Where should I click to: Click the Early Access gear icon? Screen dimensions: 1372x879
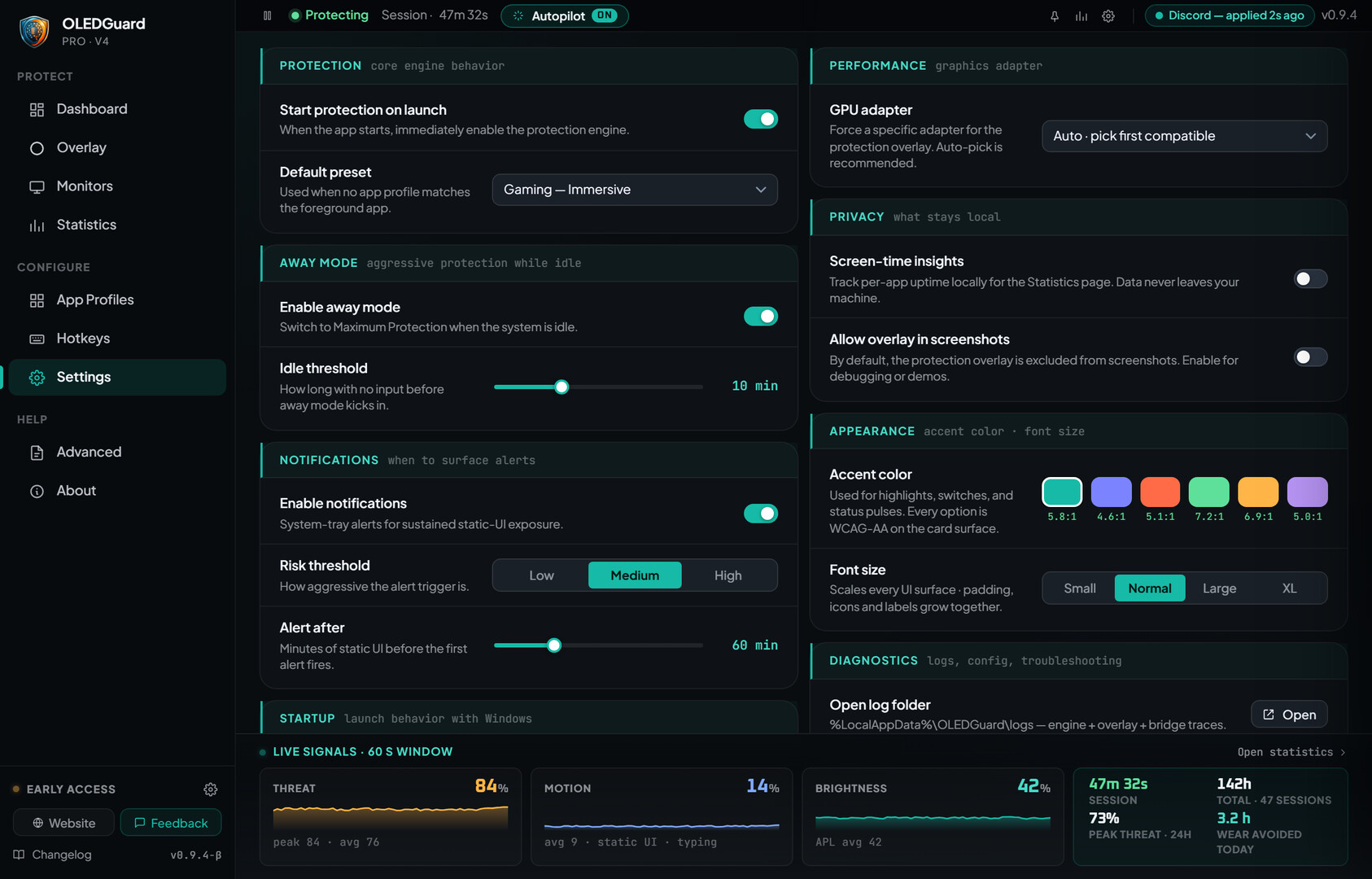pos(211,789)
